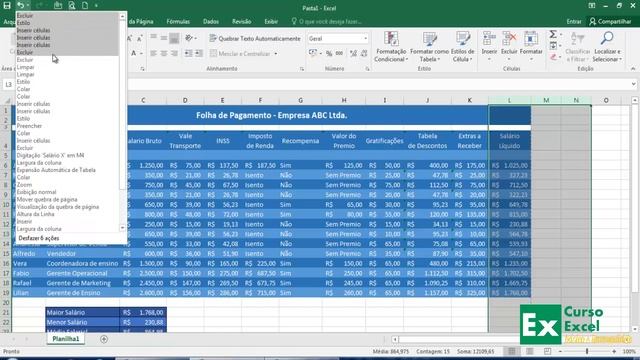
Task: Select 'Preencher' in the undo list
Action: (x=29, y=126)
